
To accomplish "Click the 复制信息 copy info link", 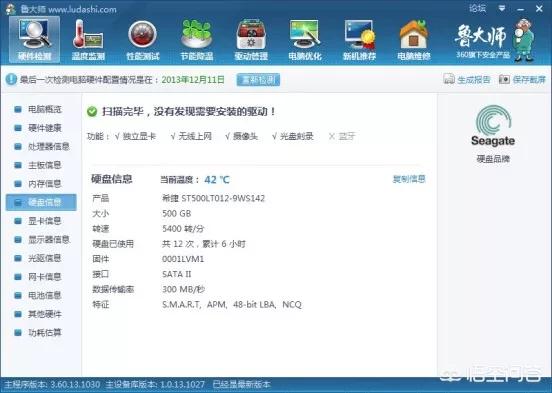I will [x=409, y=179].
